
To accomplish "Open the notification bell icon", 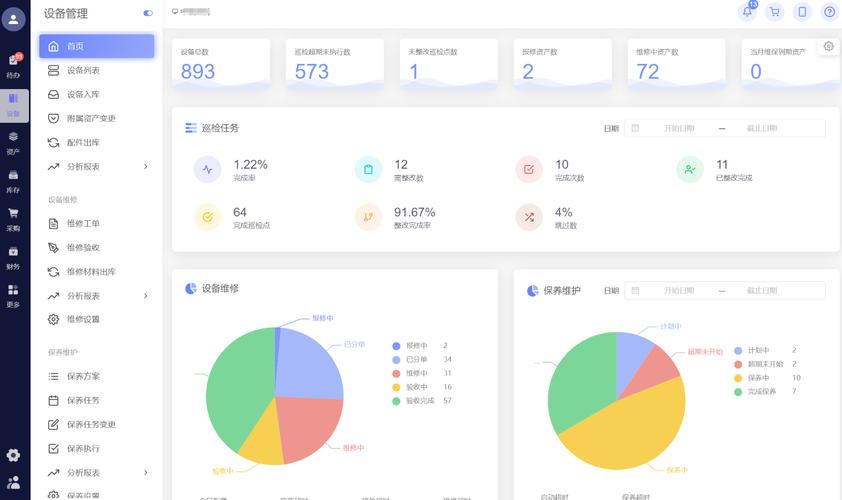I will click(747, 12).
